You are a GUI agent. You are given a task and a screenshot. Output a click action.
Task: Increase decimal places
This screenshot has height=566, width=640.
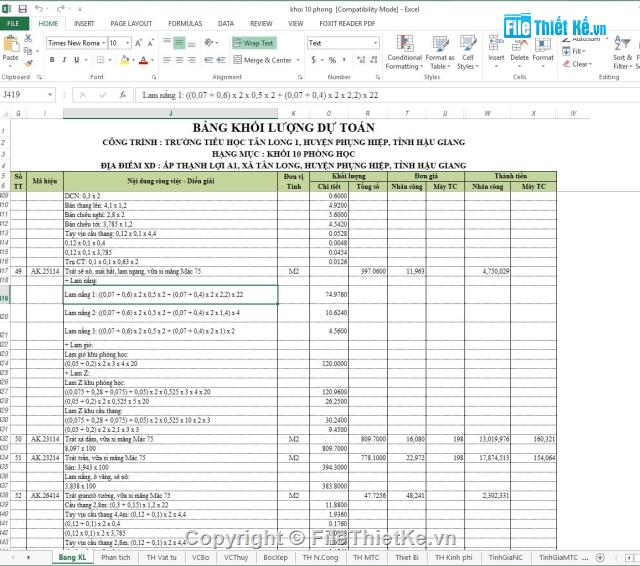(361, 60)
